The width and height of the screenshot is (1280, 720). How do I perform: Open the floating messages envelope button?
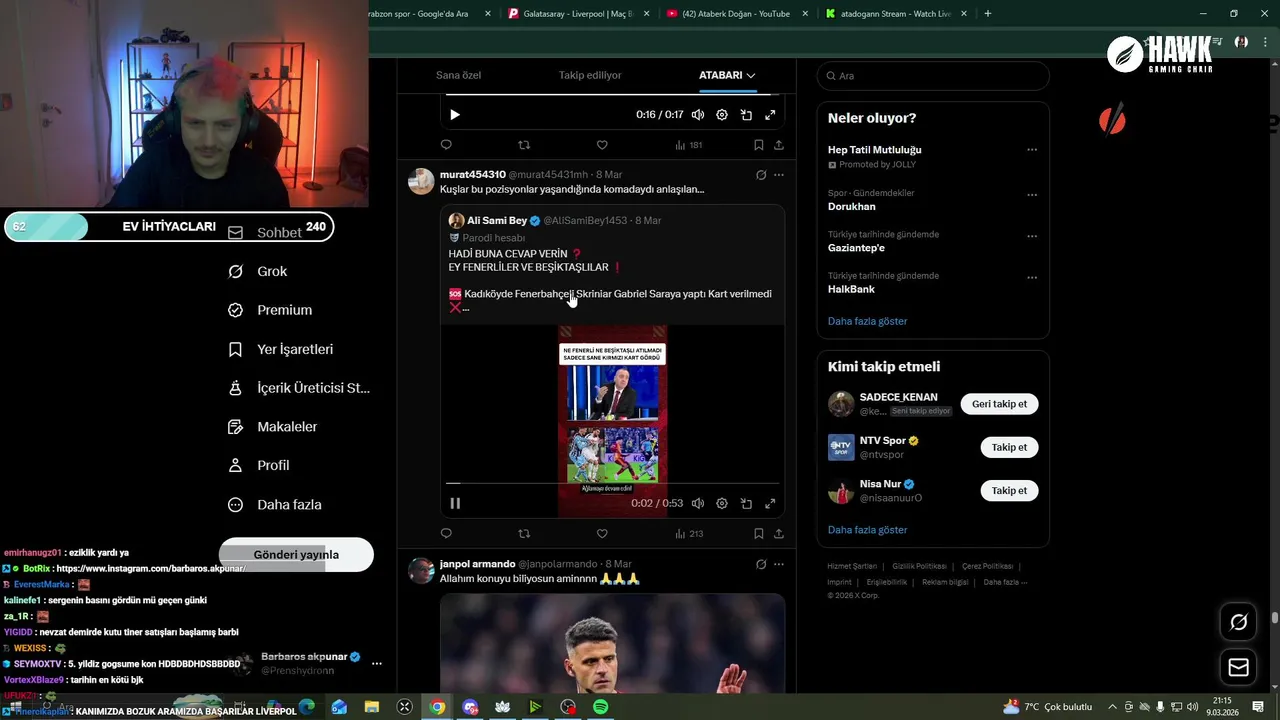pos(1238,667)
